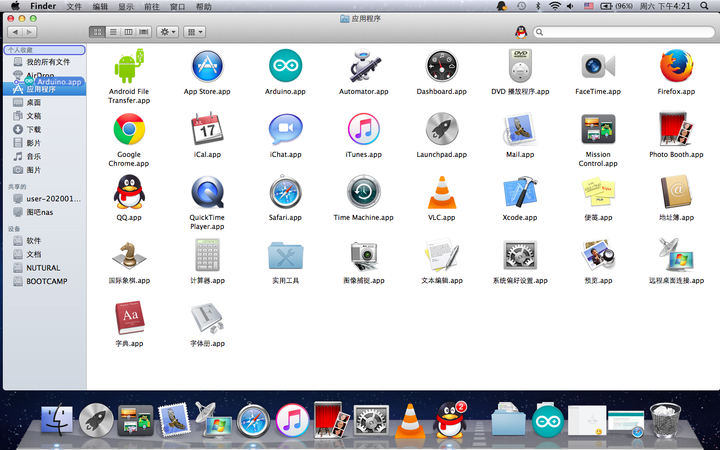This screenshot has height=450, width=720.
Task: Go forward with the right arrow button
Action: pyautogui.click(x=29, y=32)
